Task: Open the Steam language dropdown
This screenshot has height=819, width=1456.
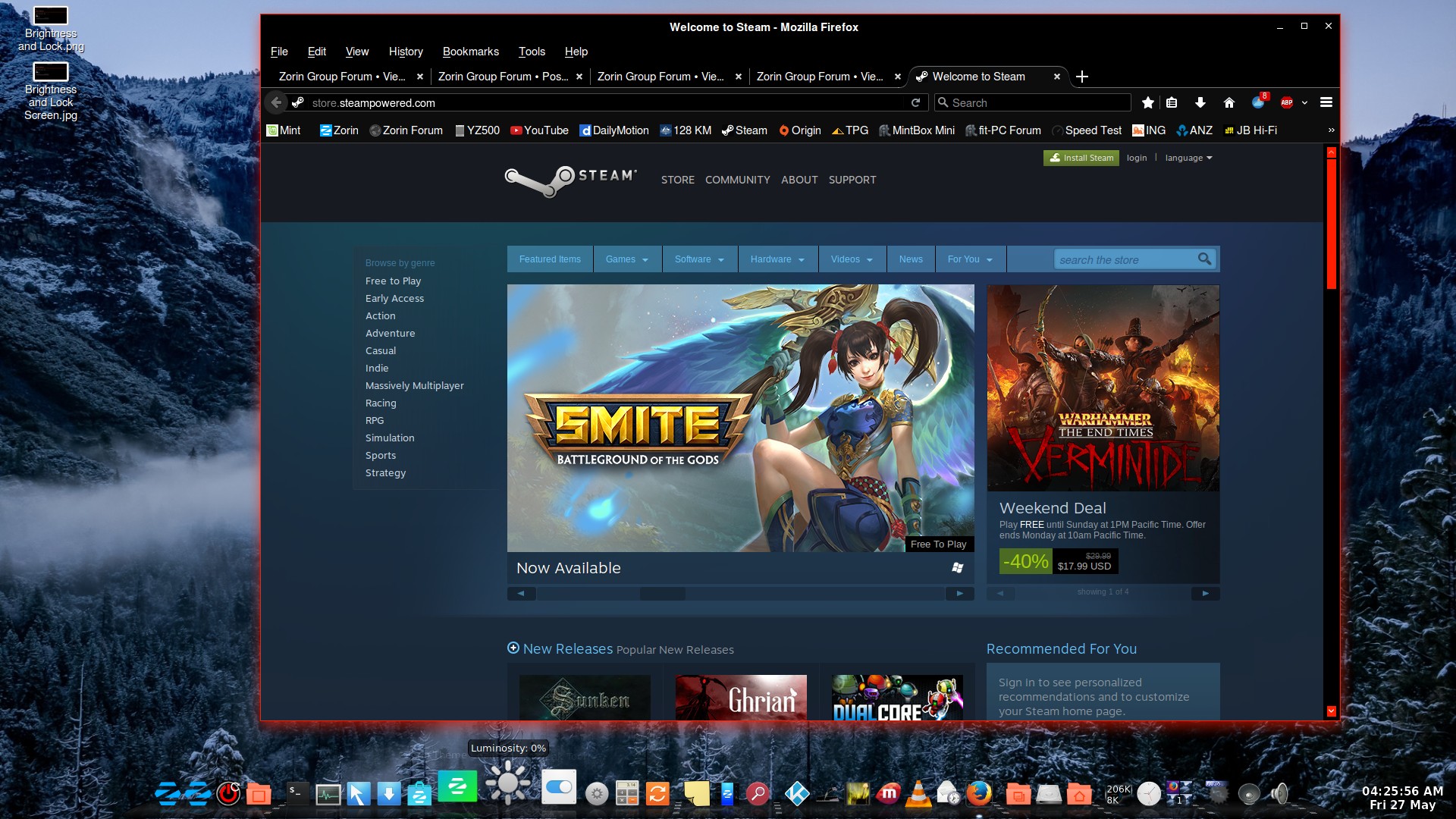Action: click(1188, 158)
